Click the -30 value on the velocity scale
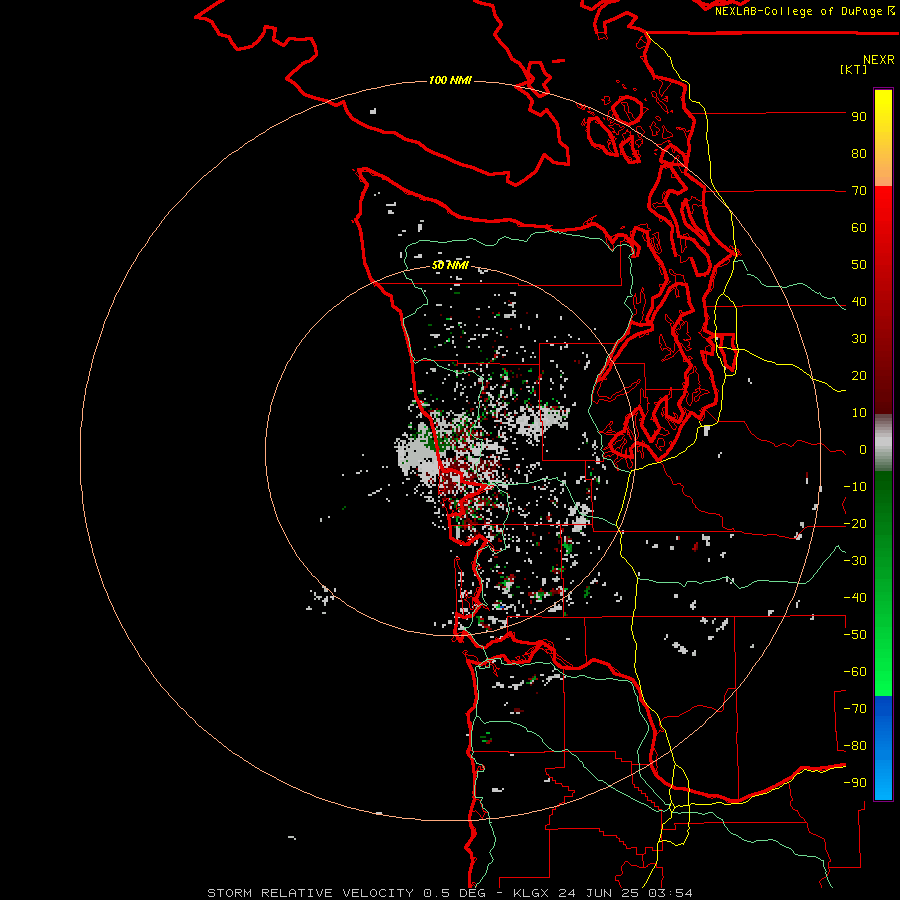The height and width of the screenshot is (900, 900). coord(855,561)
